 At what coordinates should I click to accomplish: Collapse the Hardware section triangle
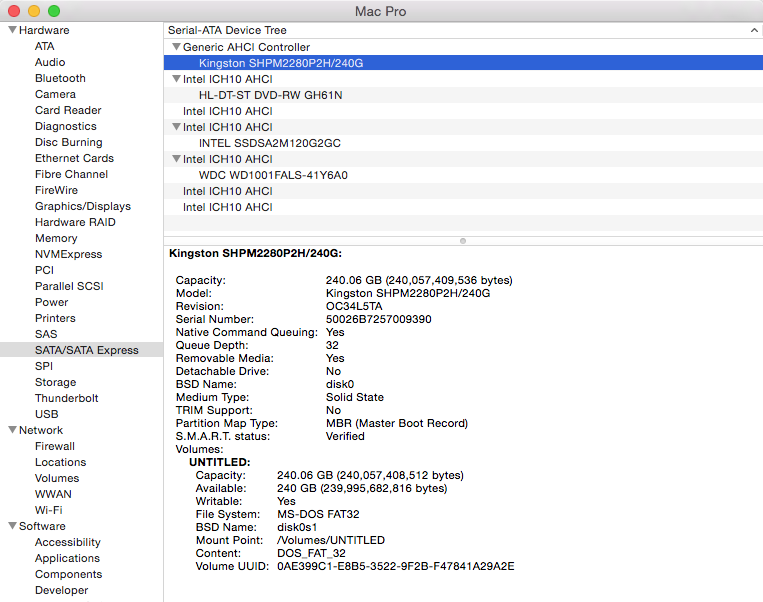(13, 30)
